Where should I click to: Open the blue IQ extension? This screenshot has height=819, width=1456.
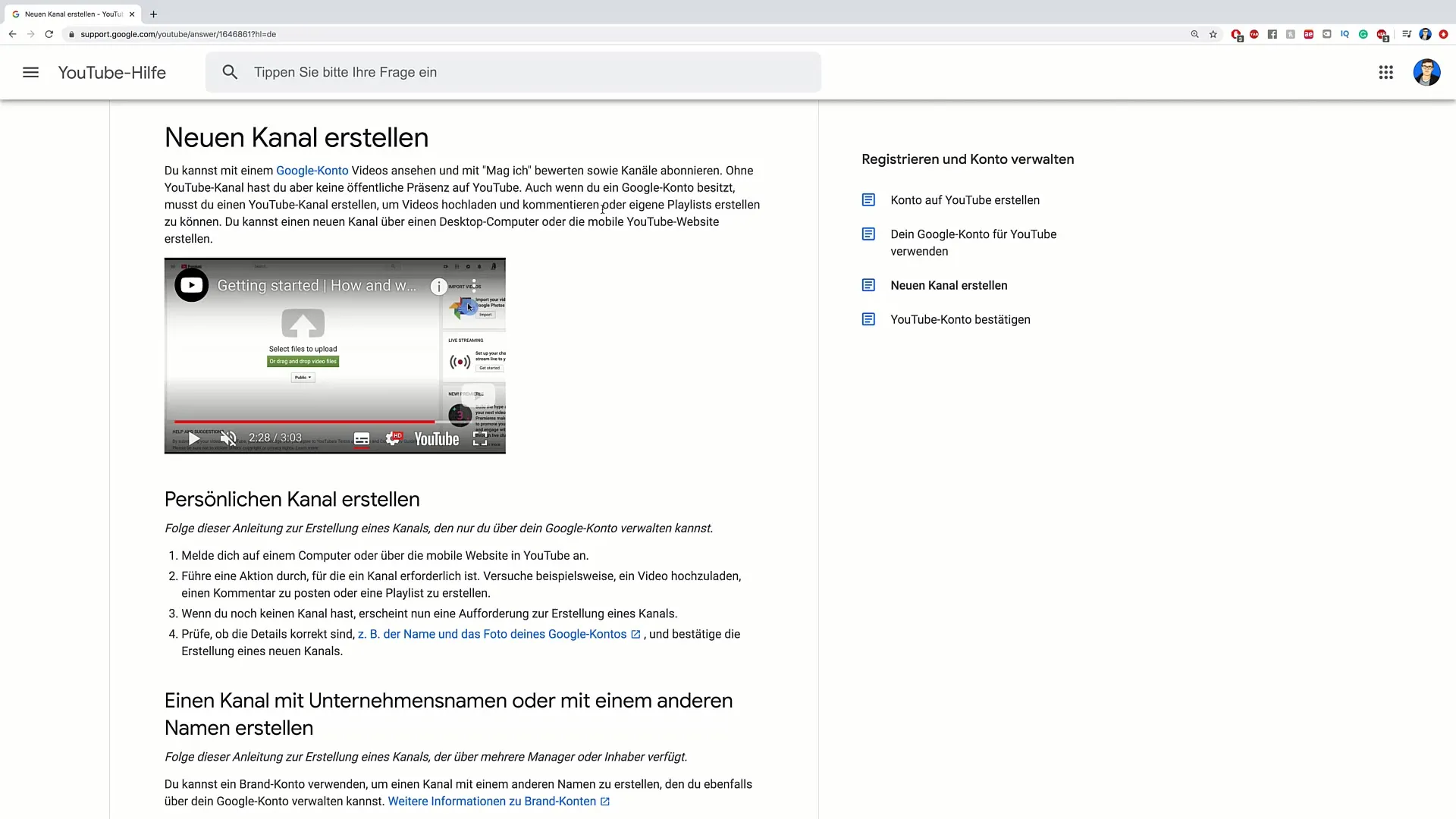point(1345,34)
